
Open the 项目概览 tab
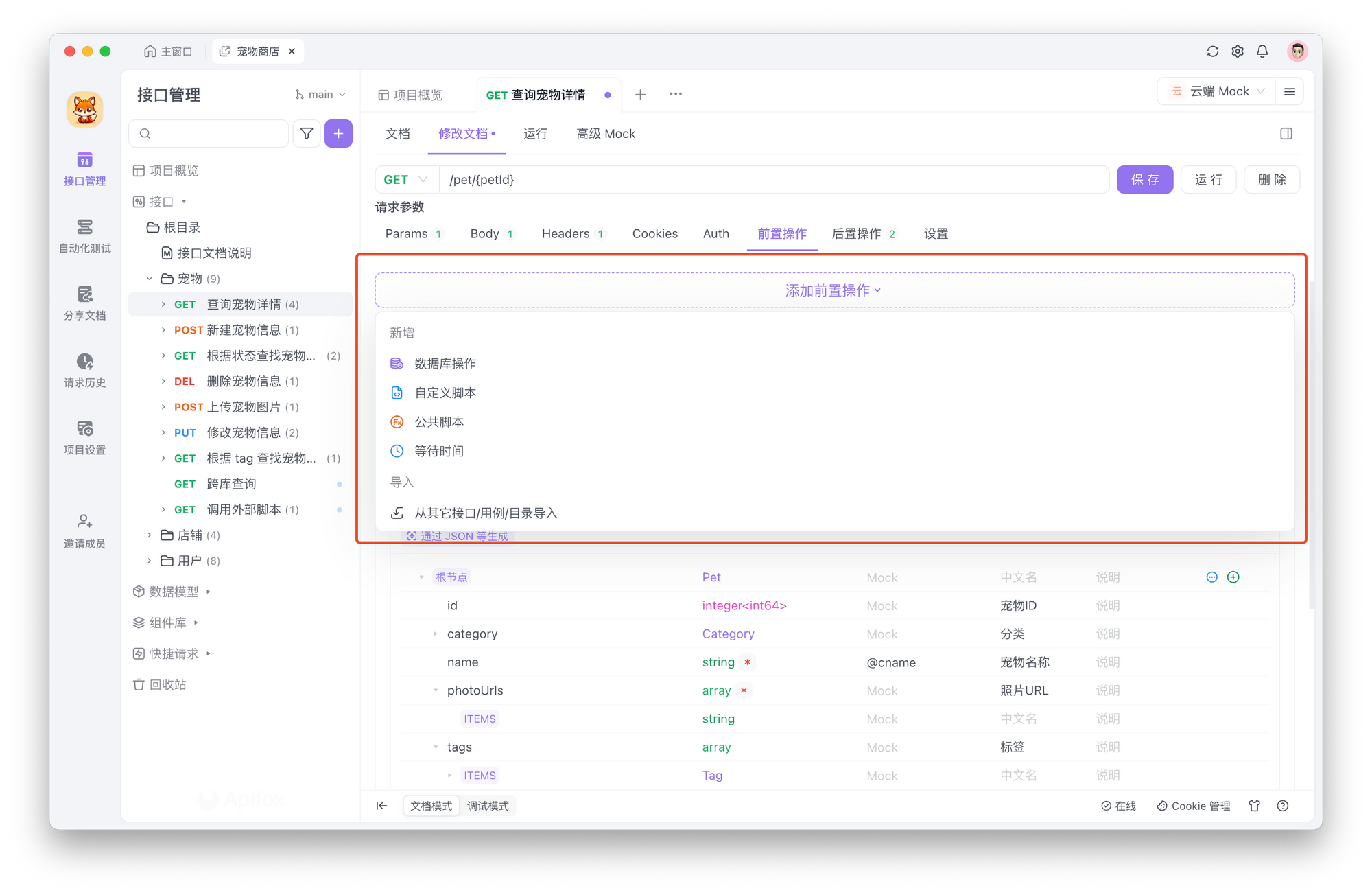point(411,95)
